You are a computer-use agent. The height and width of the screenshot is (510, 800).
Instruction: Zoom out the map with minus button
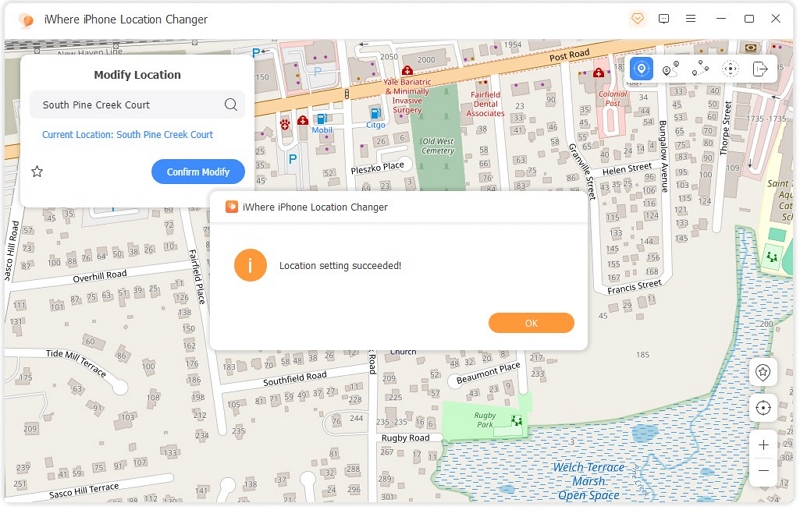click(x=763, y=470)
